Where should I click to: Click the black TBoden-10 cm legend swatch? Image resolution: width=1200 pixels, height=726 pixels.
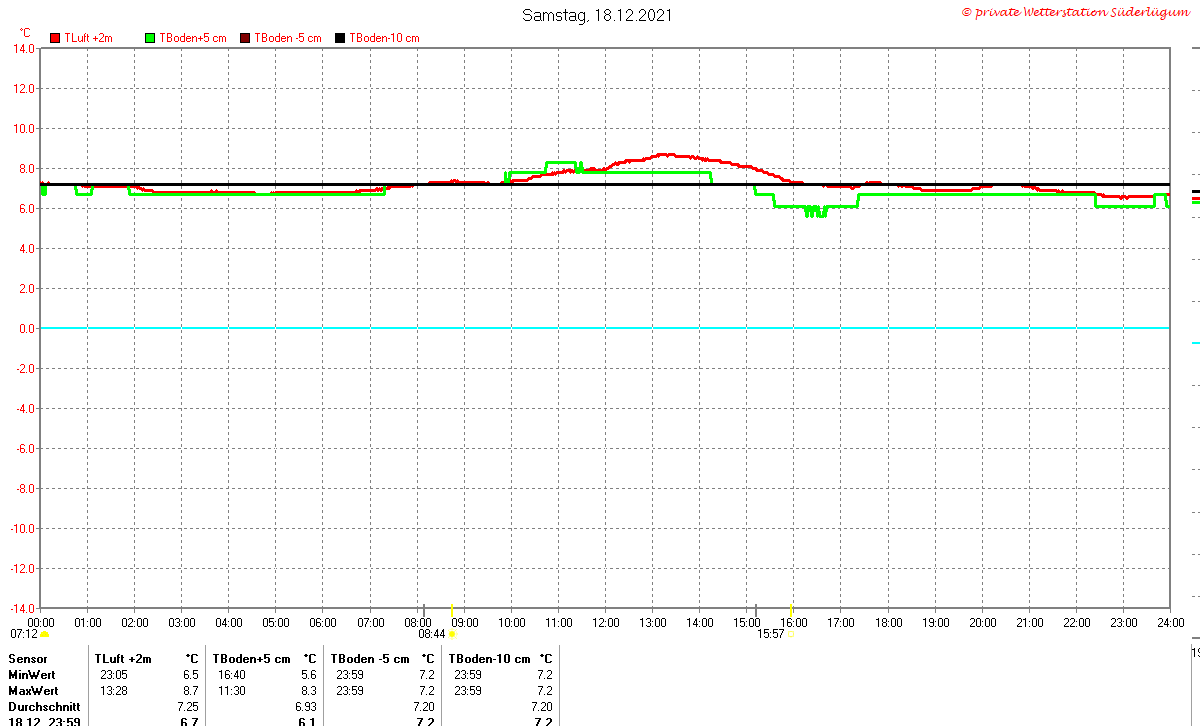[x=340, y=38]
